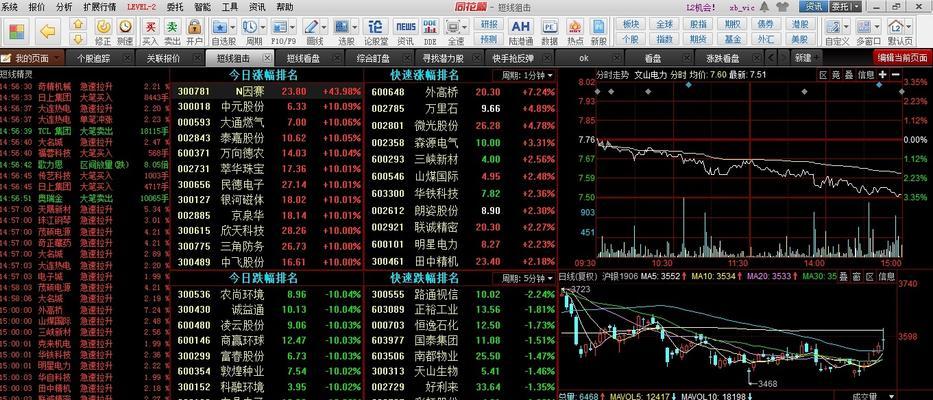Toggle 信息 on the intraday chart

(x=866, y=75)
